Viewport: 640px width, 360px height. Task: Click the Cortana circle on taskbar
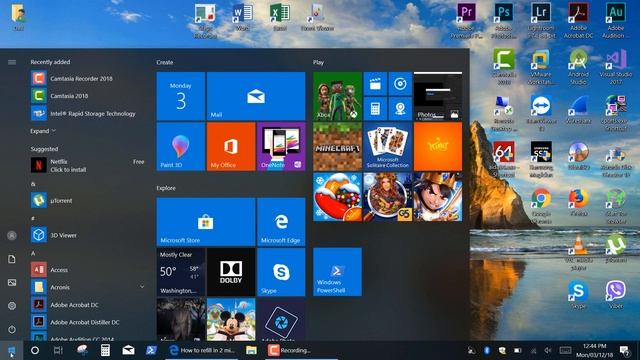(35, 350)
